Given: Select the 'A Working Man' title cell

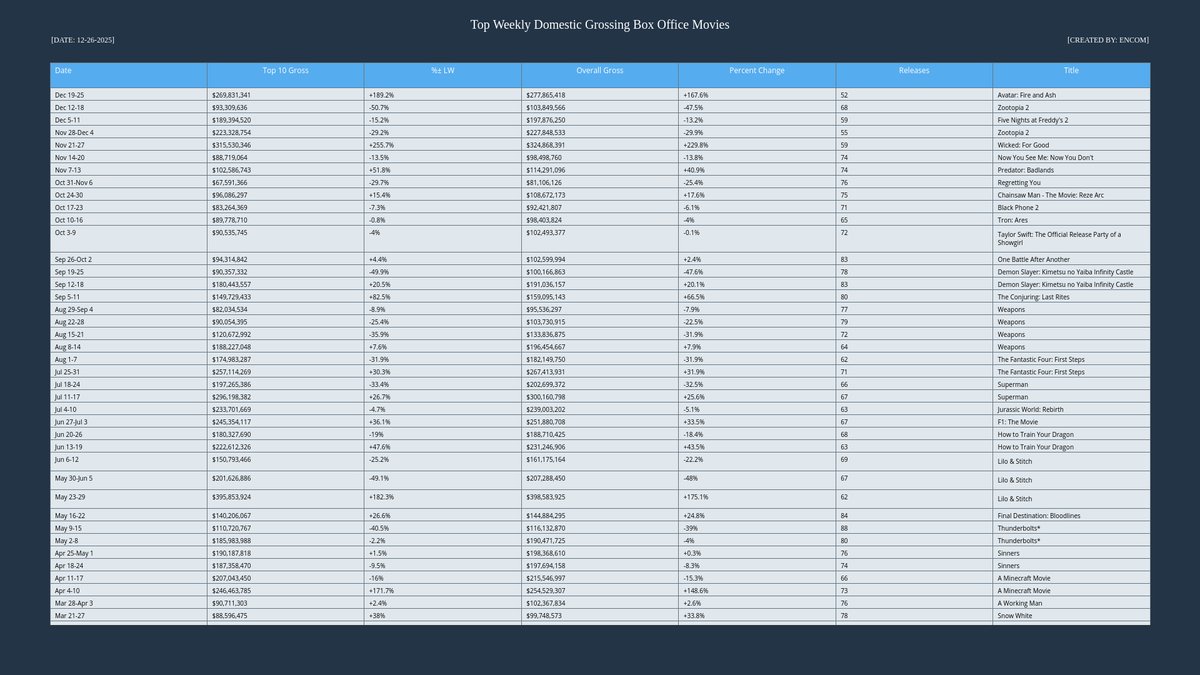Looking at the screenshot, I should (1071, 603).
